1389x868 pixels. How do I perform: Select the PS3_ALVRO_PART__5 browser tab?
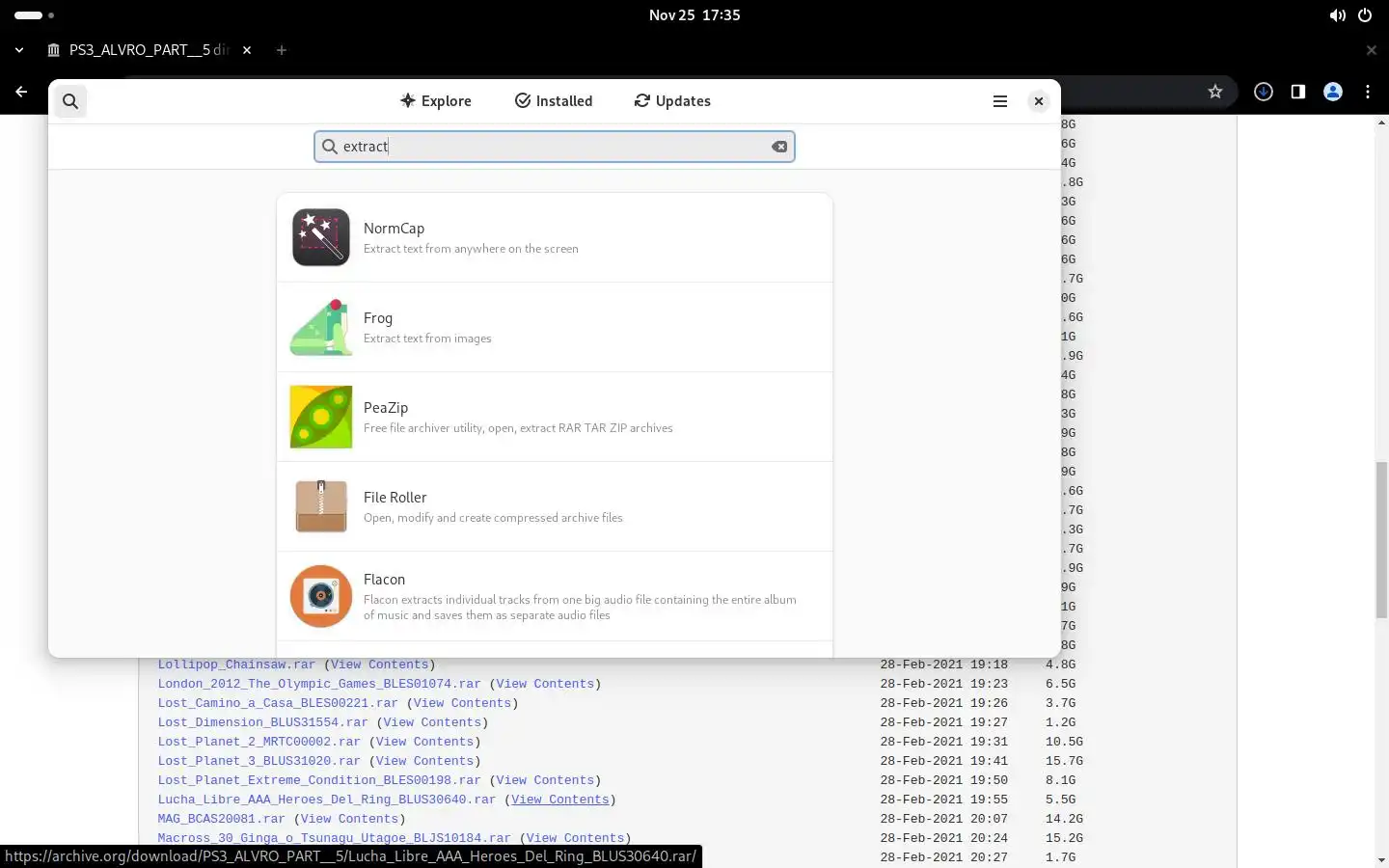150,50
